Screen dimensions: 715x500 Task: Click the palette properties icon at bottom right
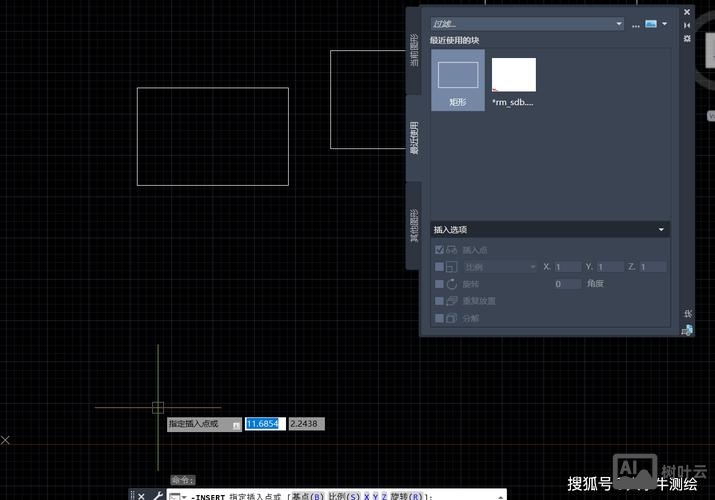[687, 328]
